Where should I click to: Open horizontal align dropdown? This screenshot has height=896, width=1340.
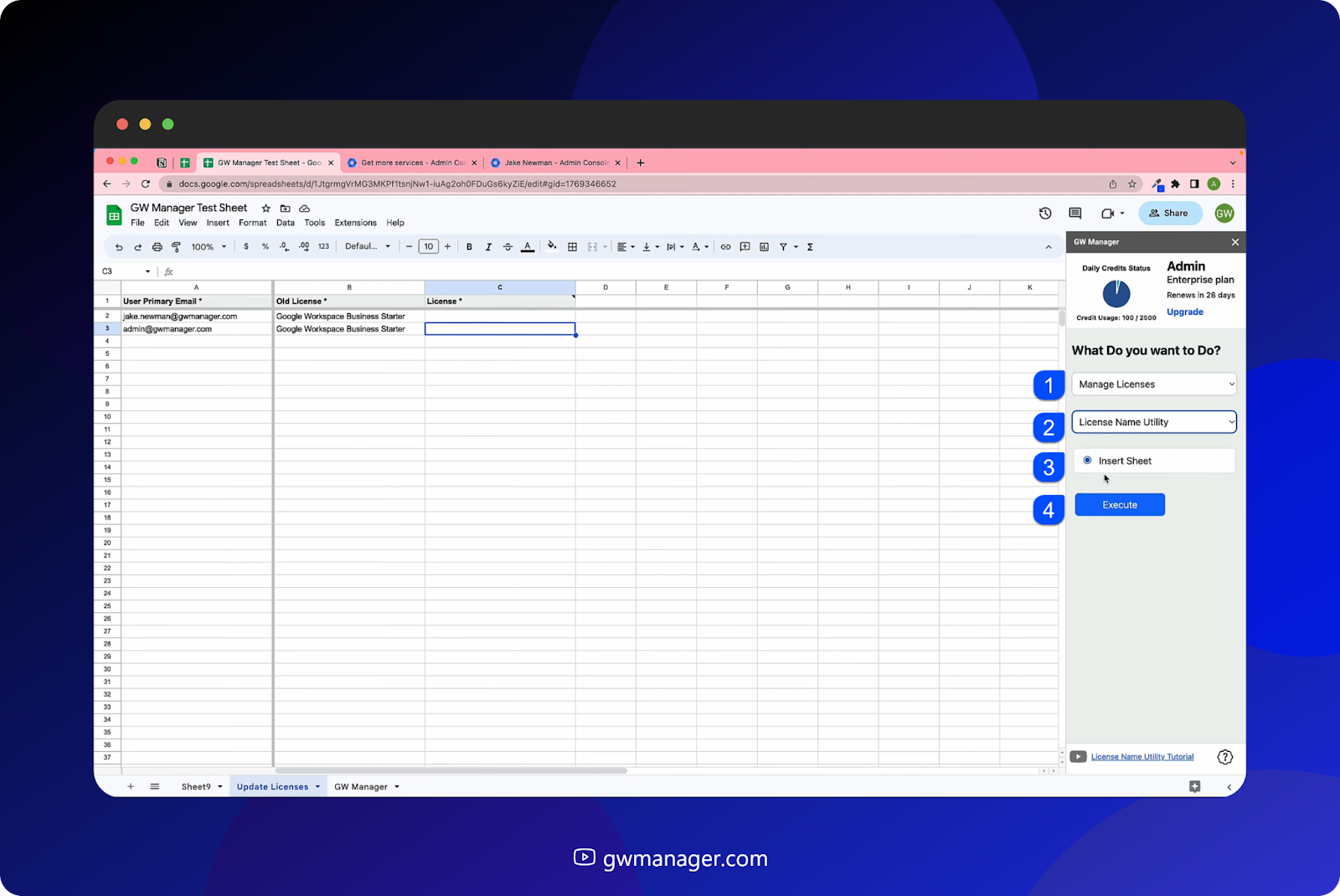(626, 247)
